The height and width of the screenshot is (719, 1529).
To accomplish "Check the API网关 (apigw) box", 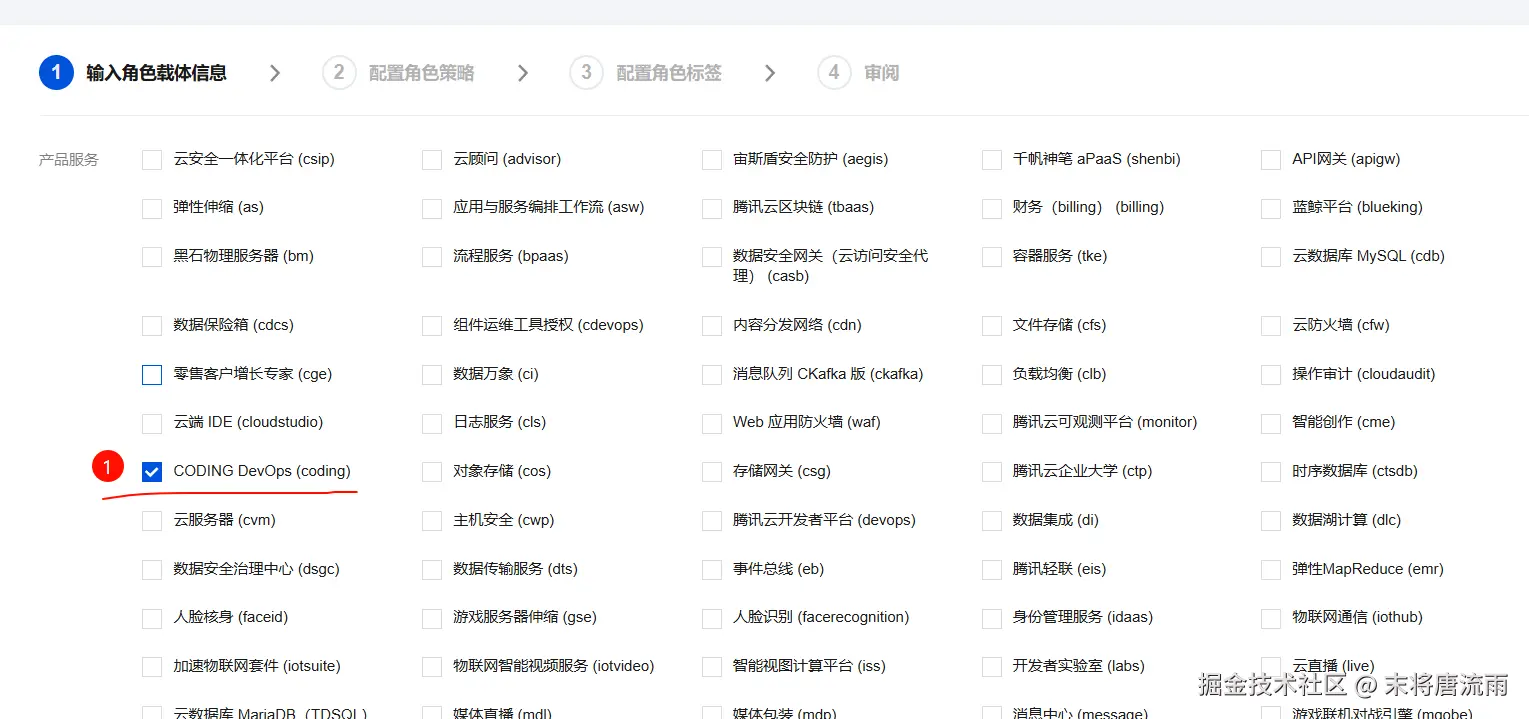I will click(1271, 160).
